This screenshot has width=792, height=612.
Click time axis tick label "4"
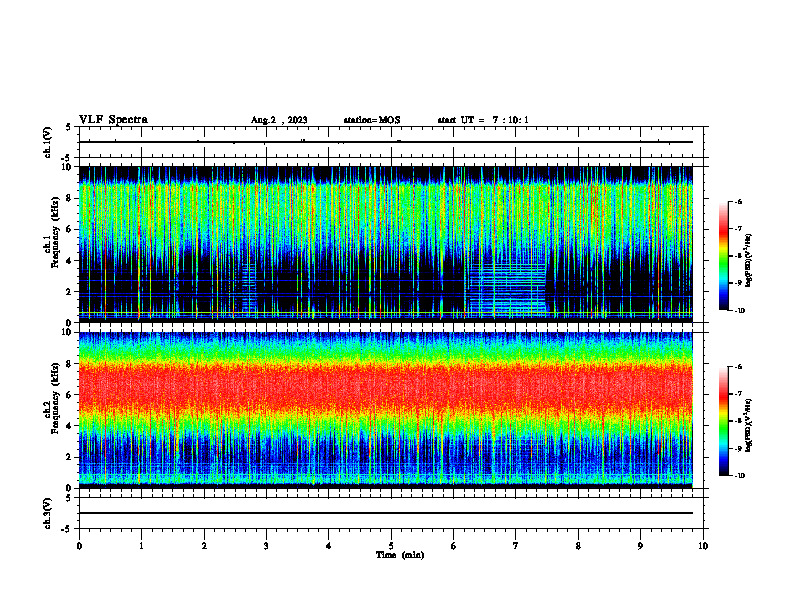(x=329, y=546)
